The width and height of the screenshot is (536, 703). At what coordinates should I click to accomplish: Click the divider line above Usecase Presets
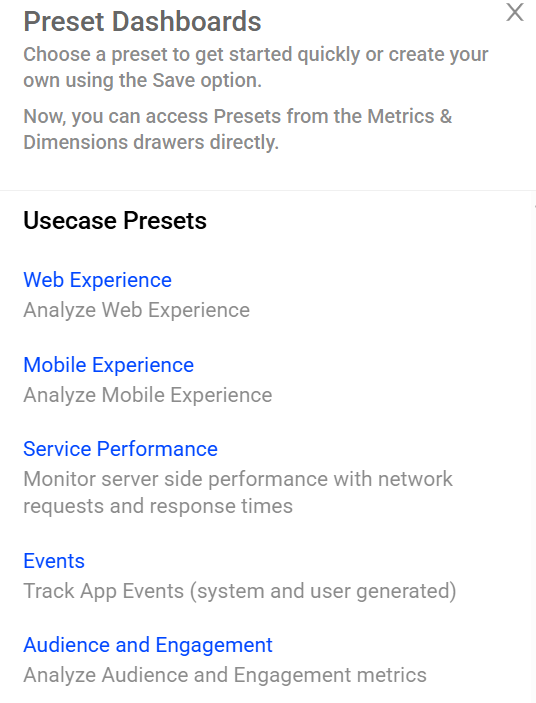(268, 191)
